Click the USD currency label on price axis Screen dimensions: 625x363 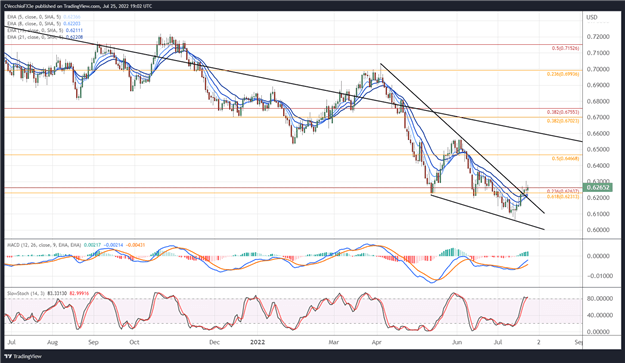(592, 17)
